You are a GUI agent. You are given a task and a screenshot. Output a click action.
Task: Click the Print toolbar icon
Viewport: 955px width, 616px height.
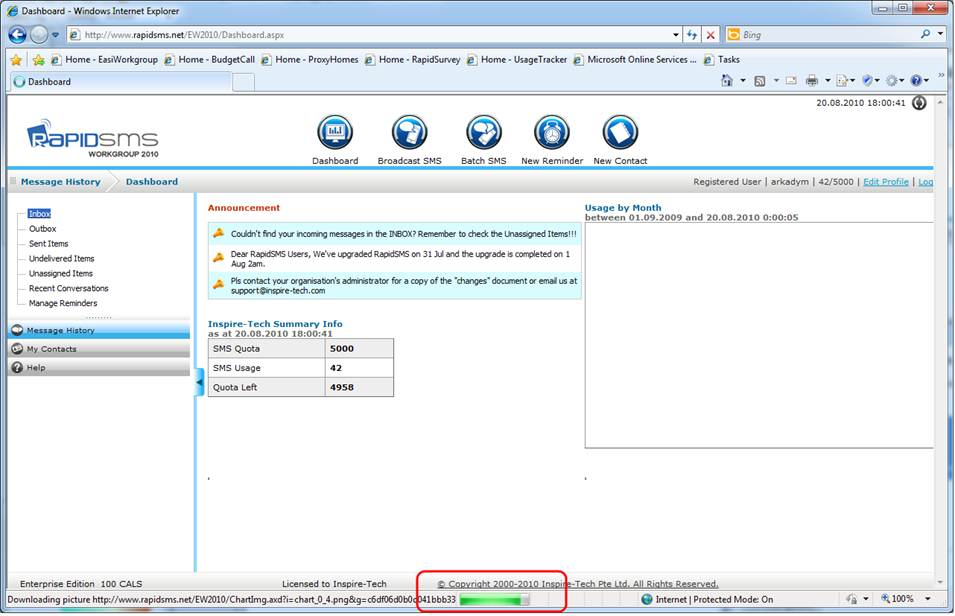point(811,80)
